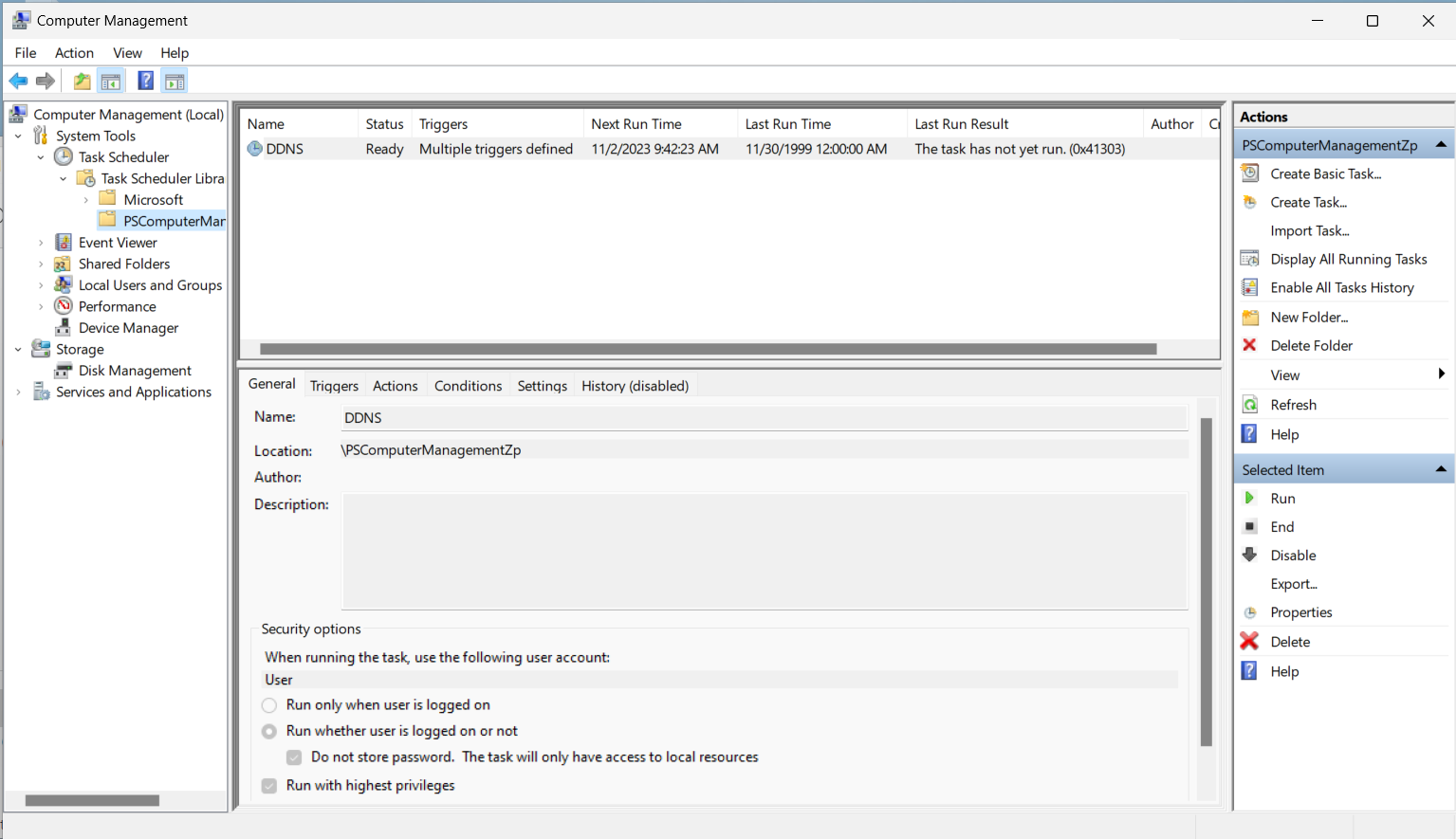1456x839 pixels.
Task: Click the Microsoft folder icon
Action: pyautogui.click(x=107, y=199)
